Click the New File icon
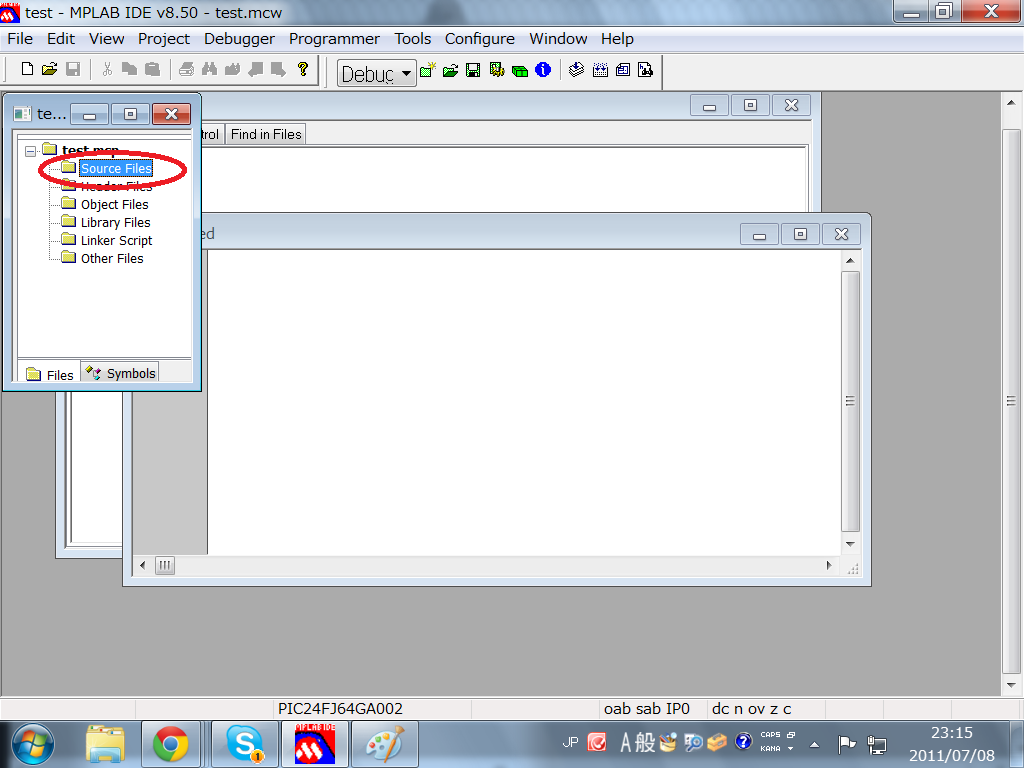The width and height of the screenshot is (1024, 768). point(27,69)
